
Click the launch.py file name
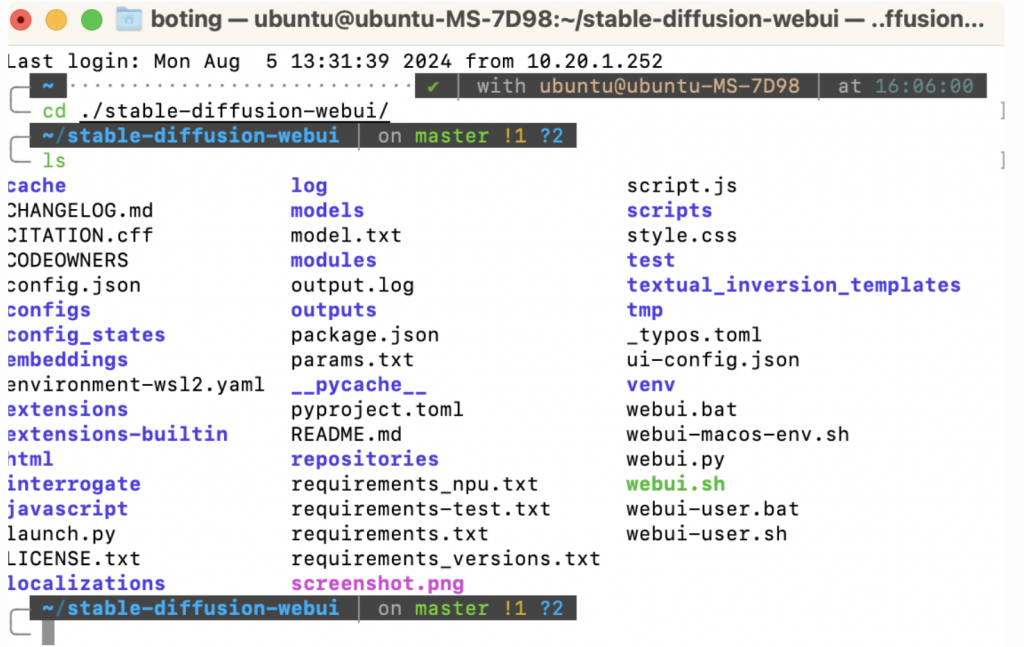click(x=61, y=534)
